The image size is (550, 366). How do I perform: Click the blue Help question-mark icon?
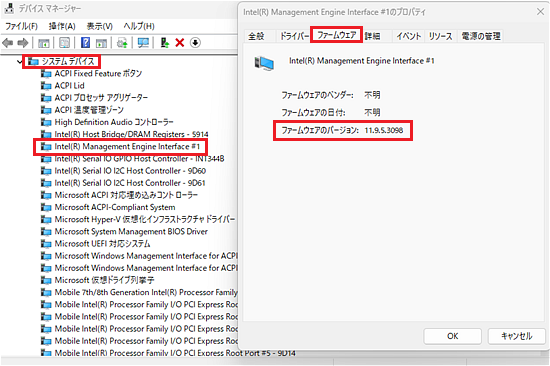(85, 42)
